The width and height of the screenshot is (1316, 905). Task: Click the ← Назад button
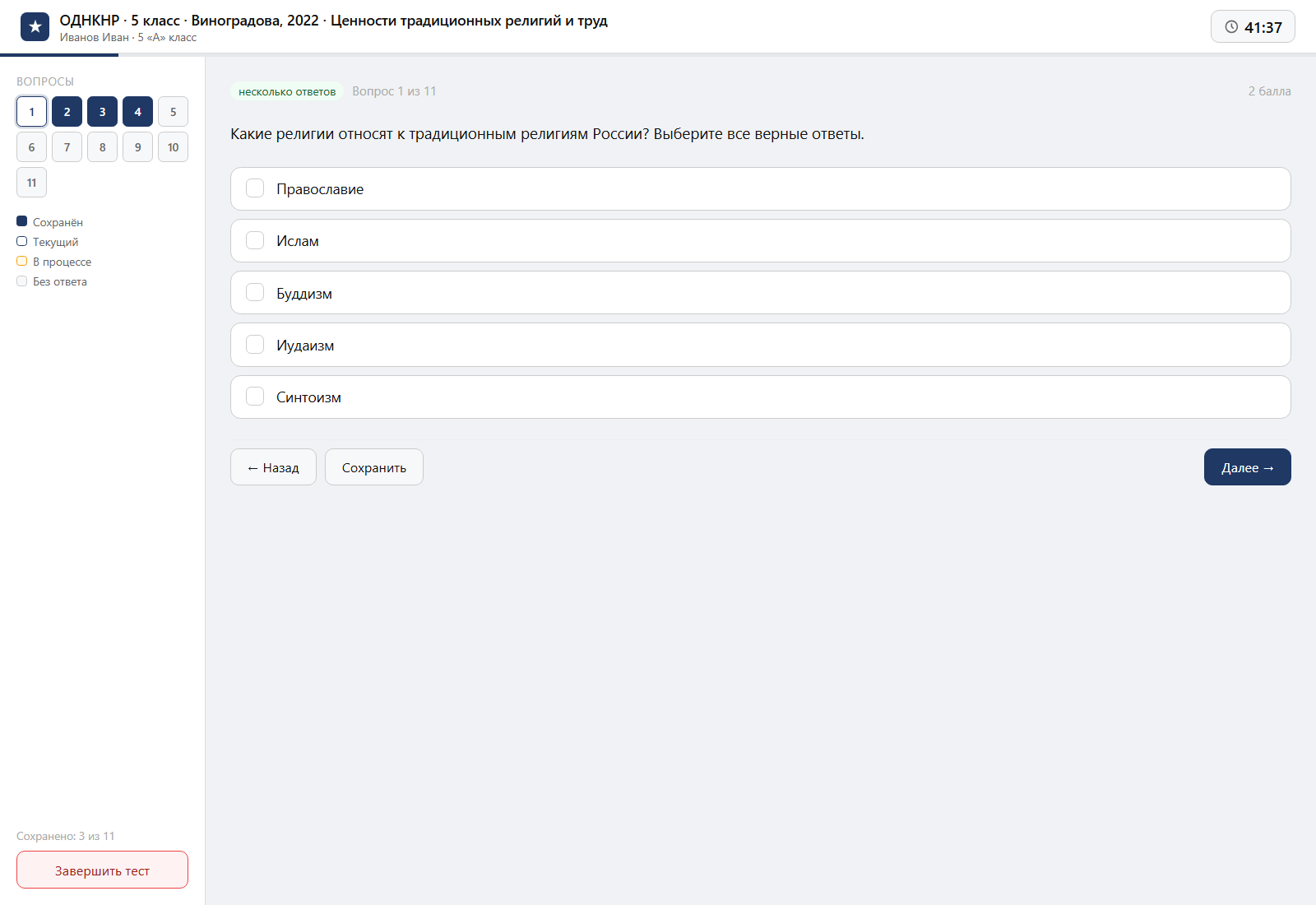[x=273, y=467]
